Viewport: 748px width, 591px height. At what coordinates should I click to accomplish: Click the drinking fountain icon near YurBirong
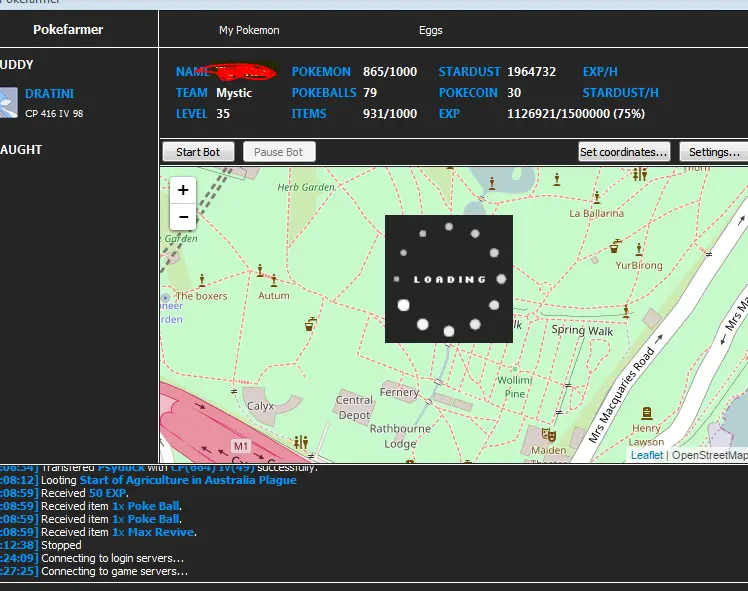point(615,247)
